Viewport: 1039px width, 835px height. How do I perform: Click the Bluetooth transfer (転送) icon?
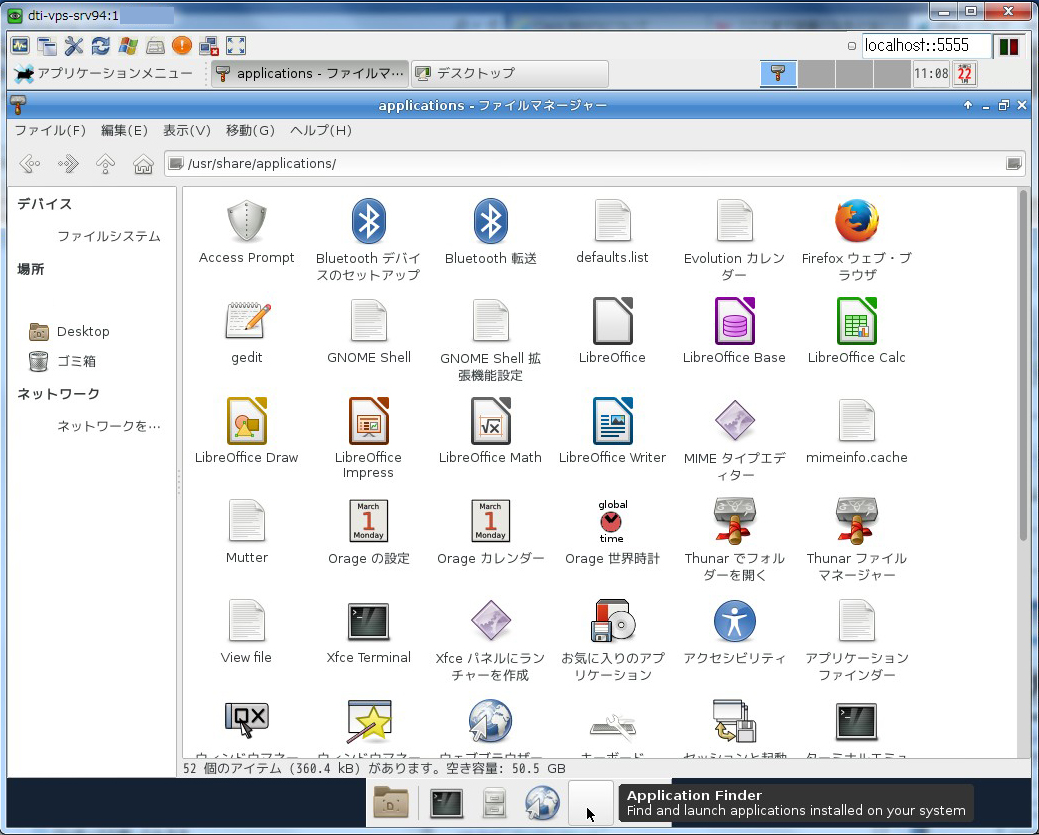tap(490, 221)
